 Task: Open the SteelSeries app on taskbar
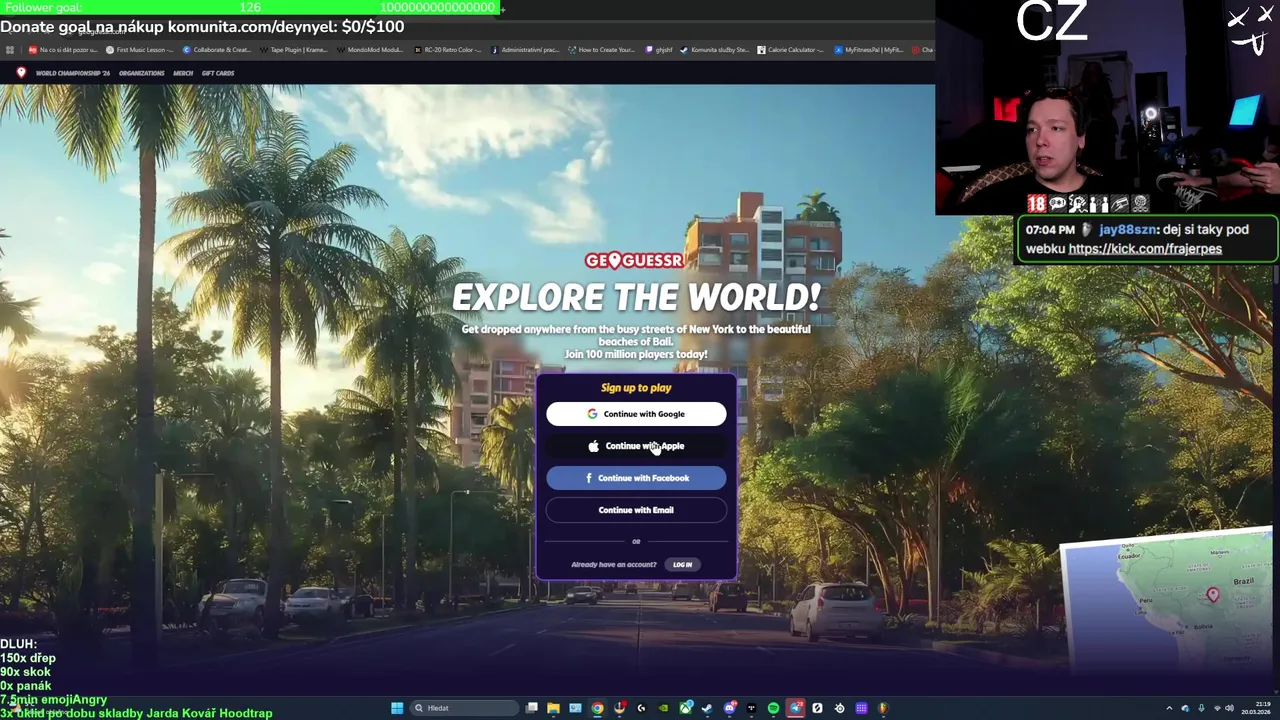[x=839, y=708]
